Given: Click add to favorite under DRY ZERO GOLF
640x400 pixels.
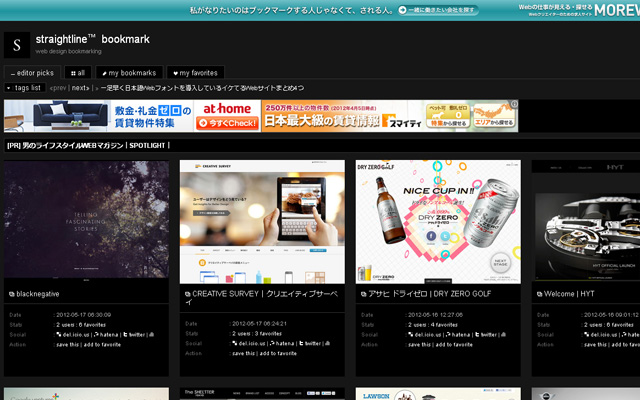Looking at the screenshot, I should pos(454,345).
